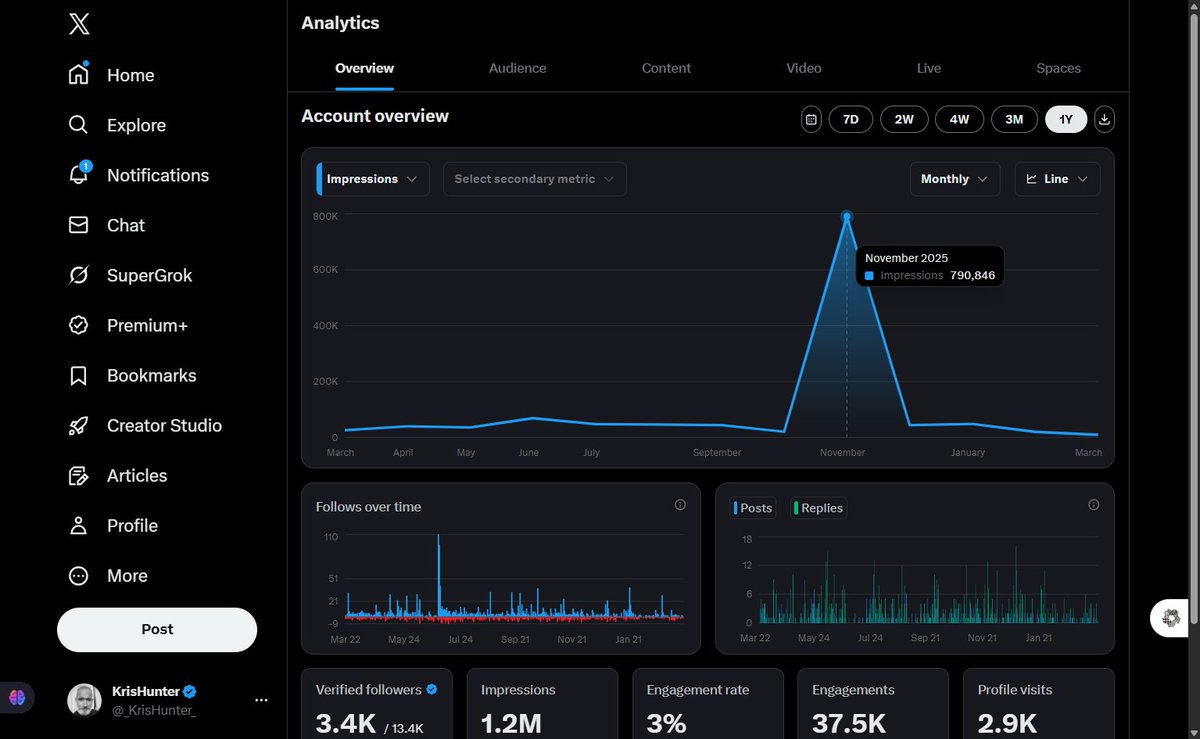Open the calendar date picker icon

click(x=811, y=119)
